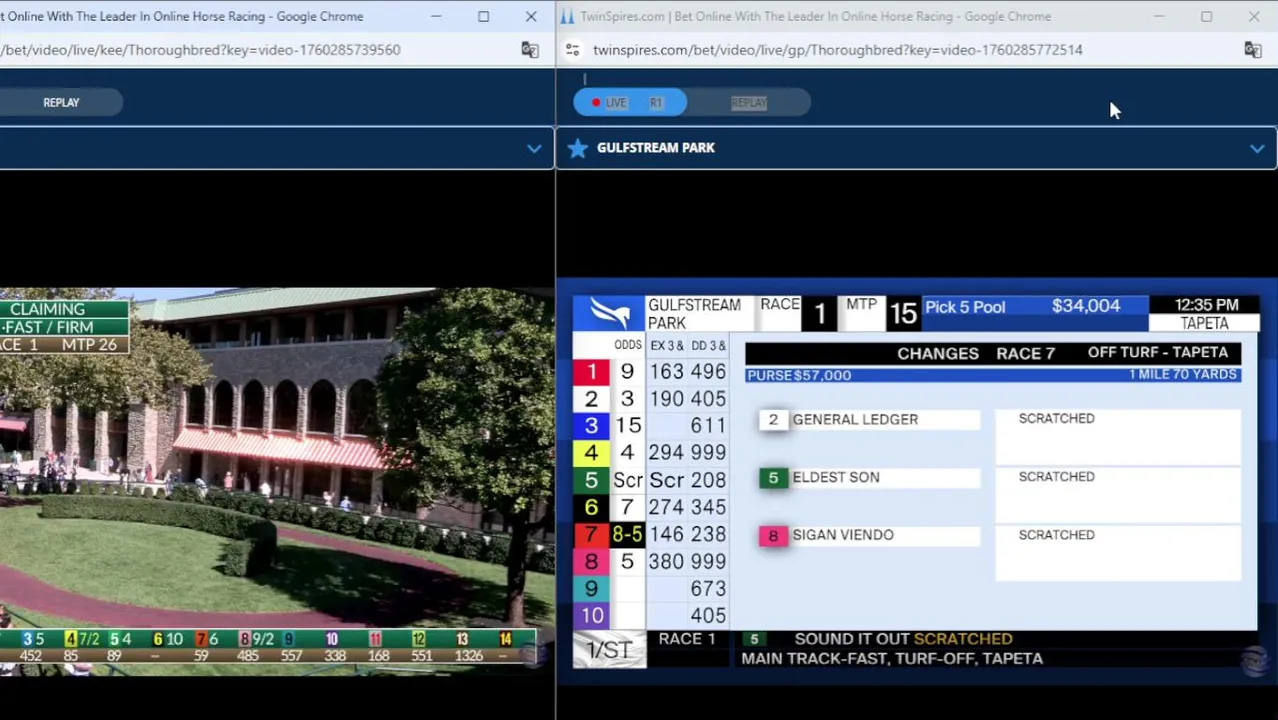Expand the Gulfstream Park track dropdown chevron
Viewport: 1278px width, 720px height.
point(1257,148)
